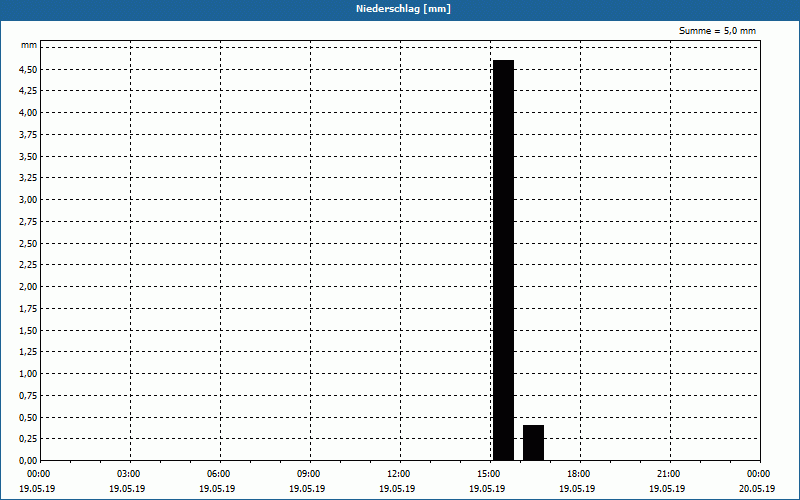
Task: Click the 3,50 y-axis value
Action: coord(28,157)
